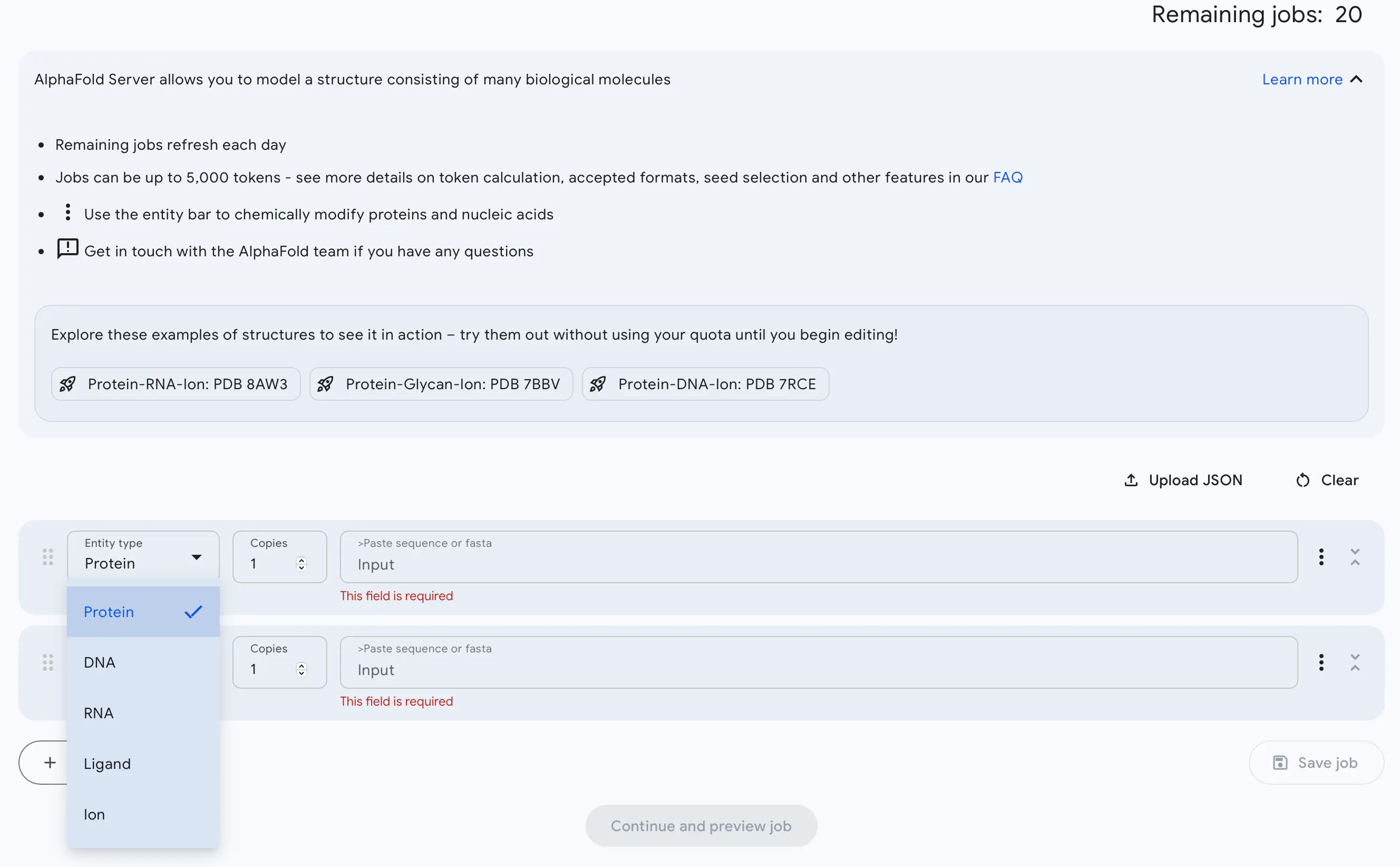Viewport: 1400px width, 867px height.
Task: Pick Ligand from the entity type list
Action: tap(143, 764)
